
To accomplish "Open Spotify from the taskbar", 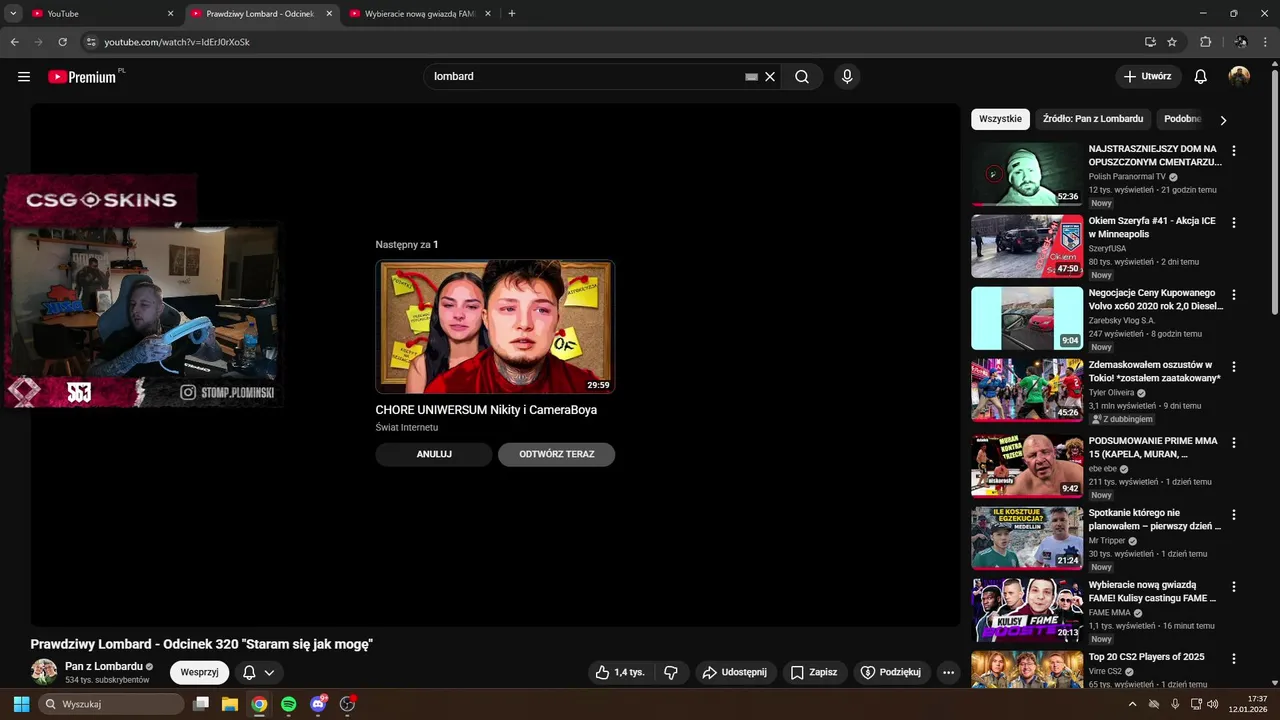I will tap(288, 704).
